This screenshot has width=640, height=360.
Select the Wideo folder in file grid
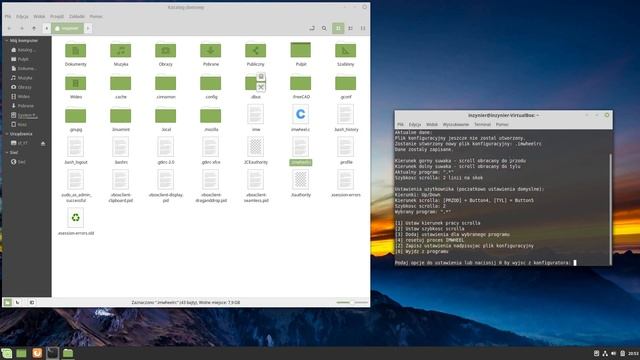76,83
